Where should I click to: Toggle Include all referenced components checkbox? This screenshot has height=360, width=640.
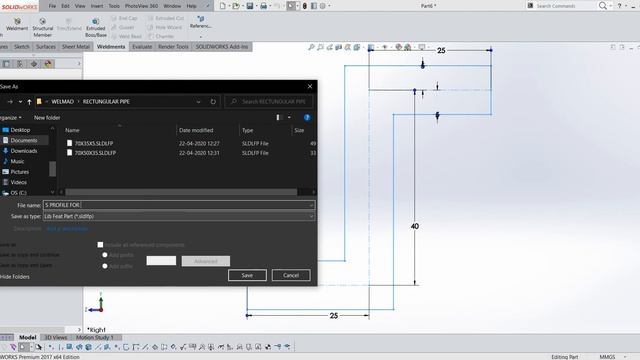(x=100, y=244)
